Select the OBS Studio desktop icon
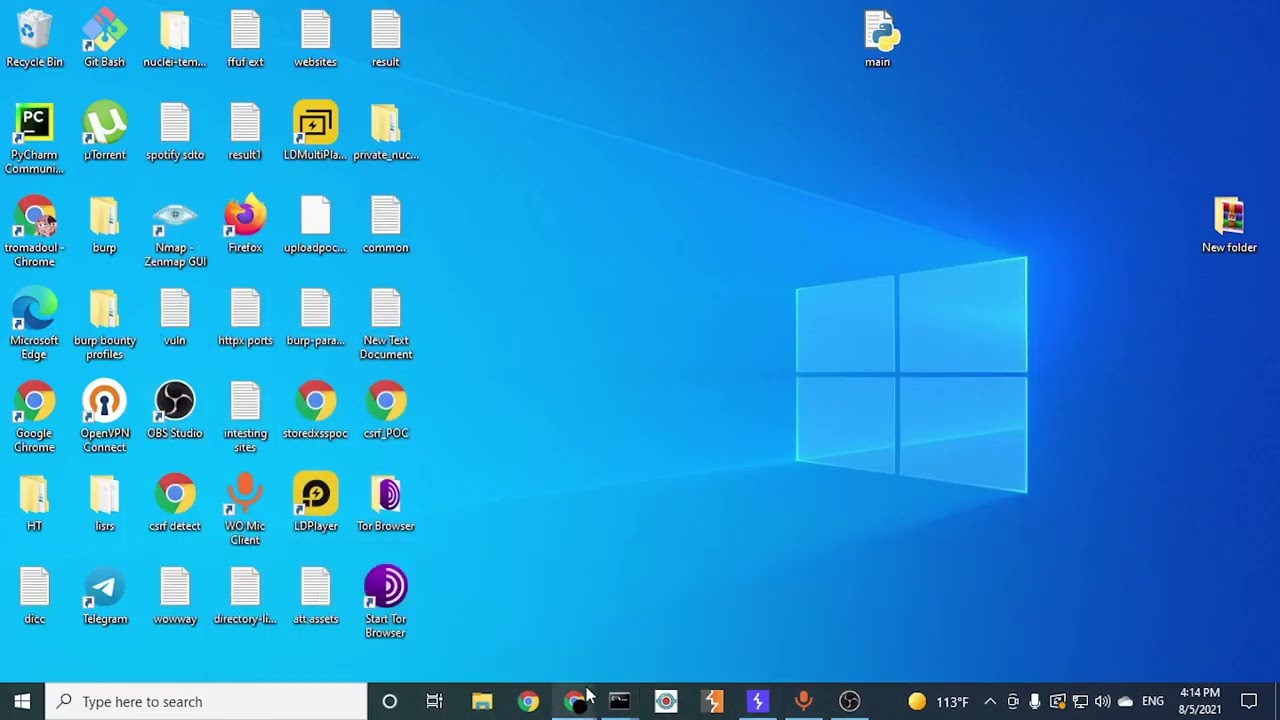The height and width of the screenshot is (720, 1280). 175,411
